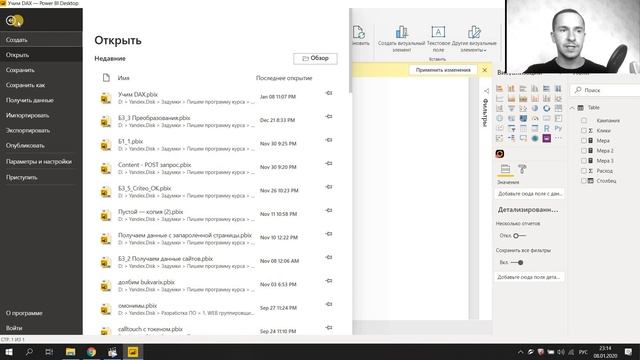This screenshot has width=640, height=360.
Task: Select the funnel visual
Action: [511, 108]
